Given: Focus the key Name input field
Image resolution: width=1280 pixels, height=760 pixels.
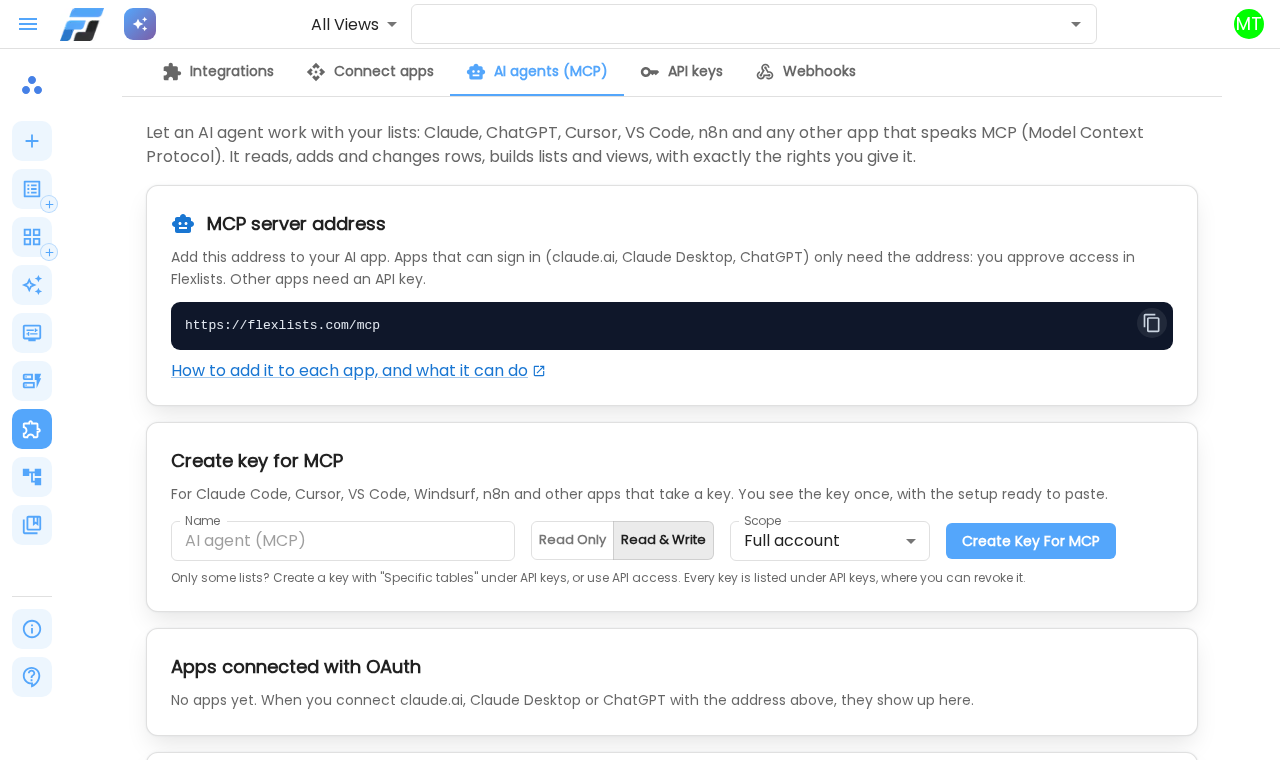Looking at the screenshot, I should tap(343, 541).
